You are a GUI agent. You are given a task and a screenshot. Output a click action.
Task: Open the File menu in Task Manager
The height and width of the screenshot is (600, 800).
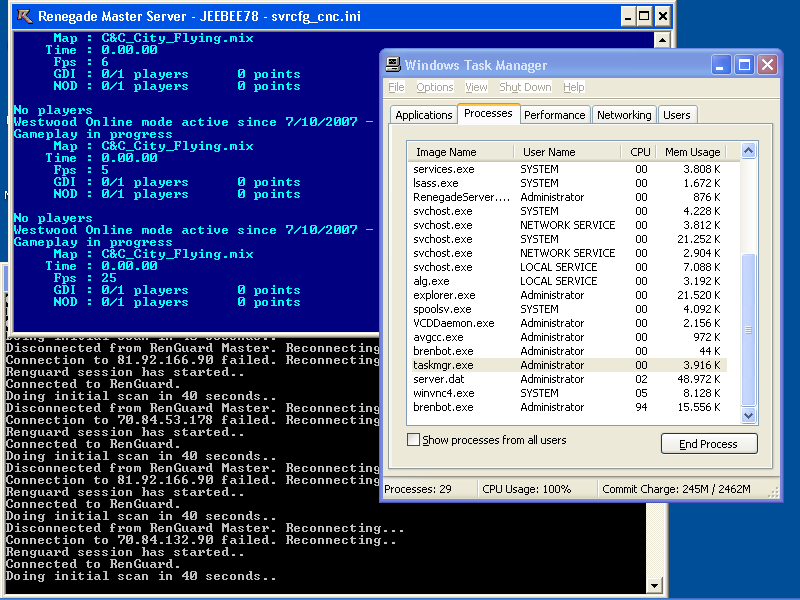click(396, 88)
